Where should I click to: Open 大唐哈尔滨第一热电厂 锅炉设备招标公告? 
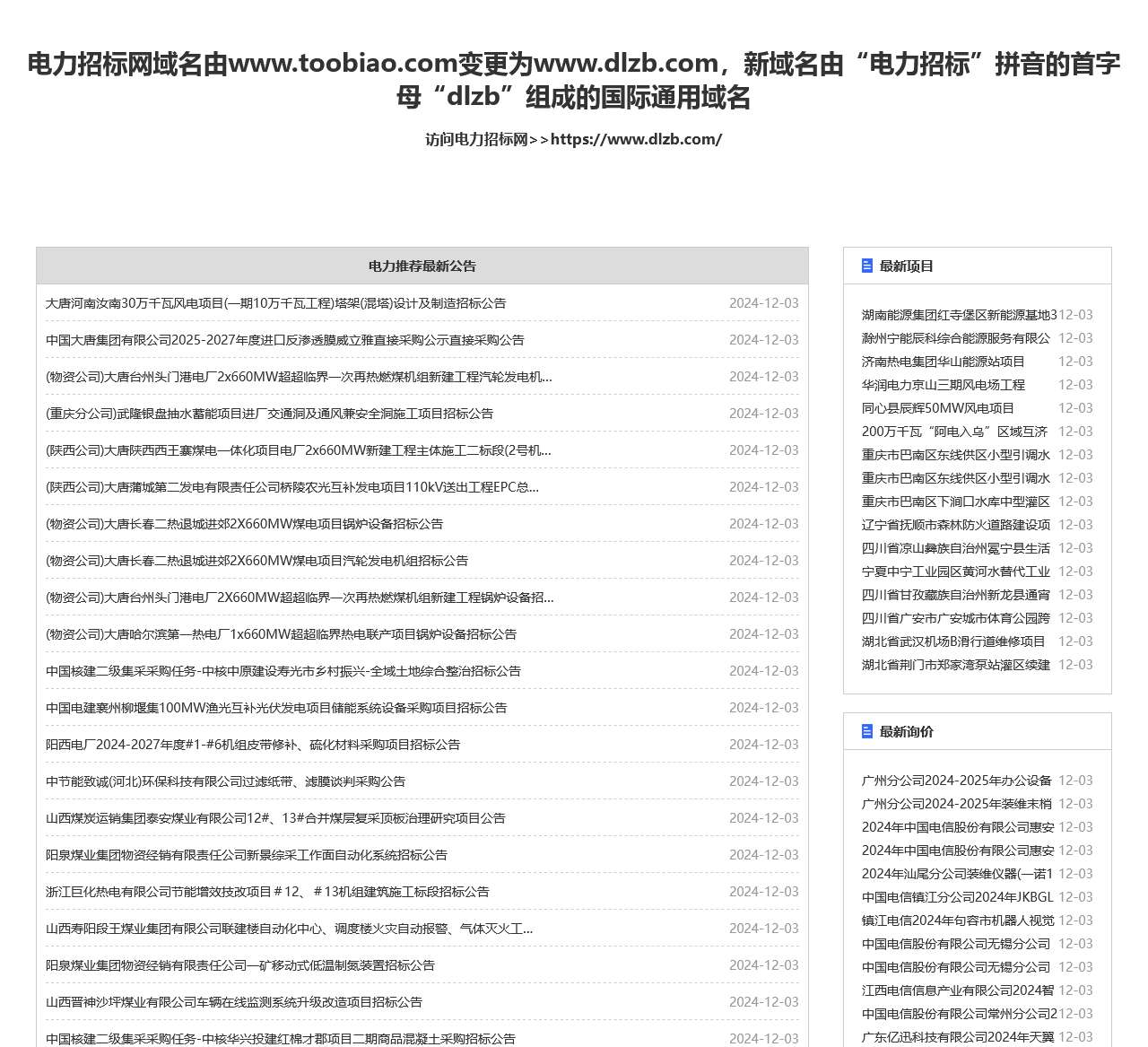point(281,634)
